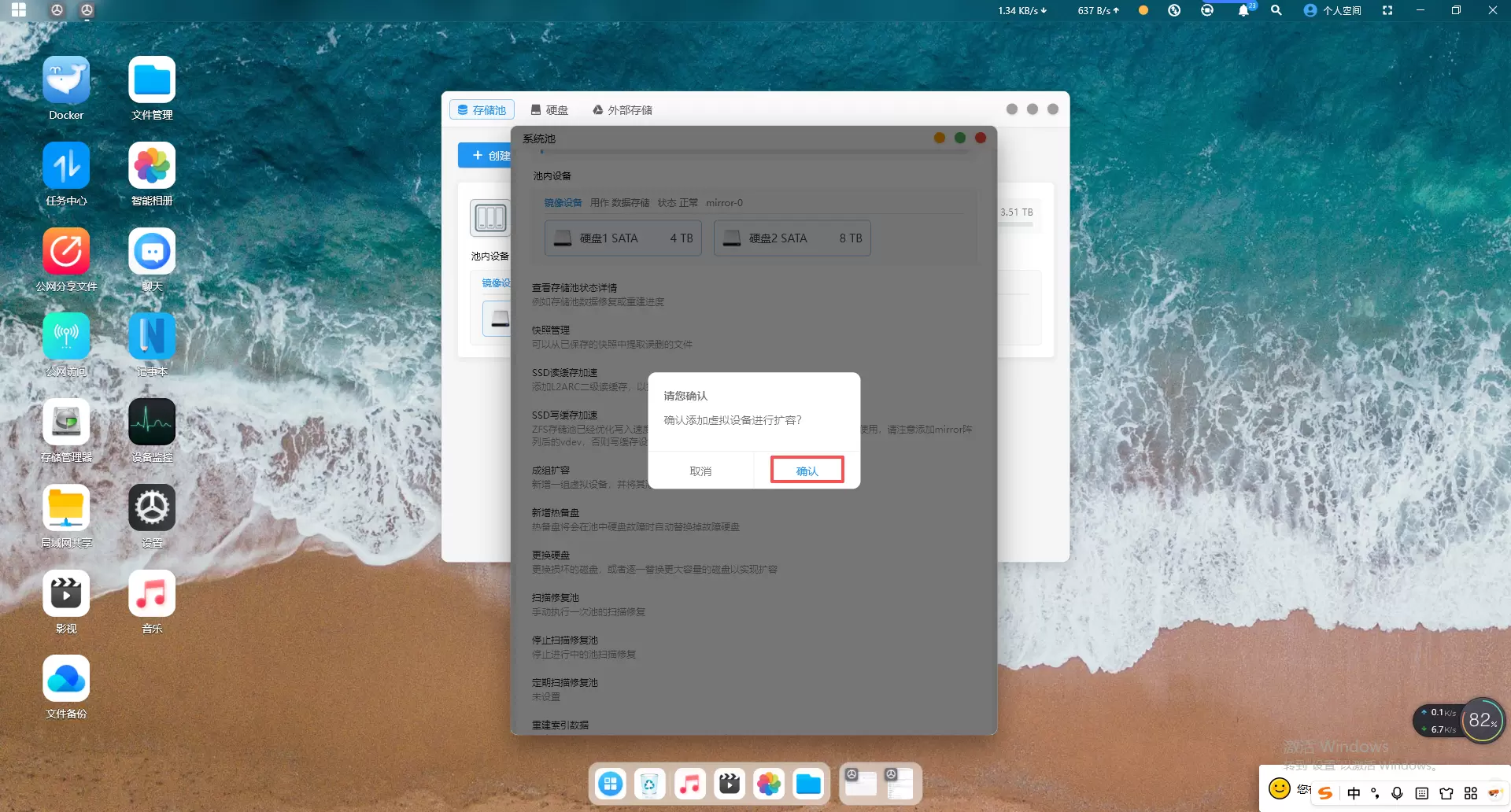1511x812 pixels.
Task: Launch 记事本 notepad app icon
Action: pyautogui.click(x=152, y=337)
